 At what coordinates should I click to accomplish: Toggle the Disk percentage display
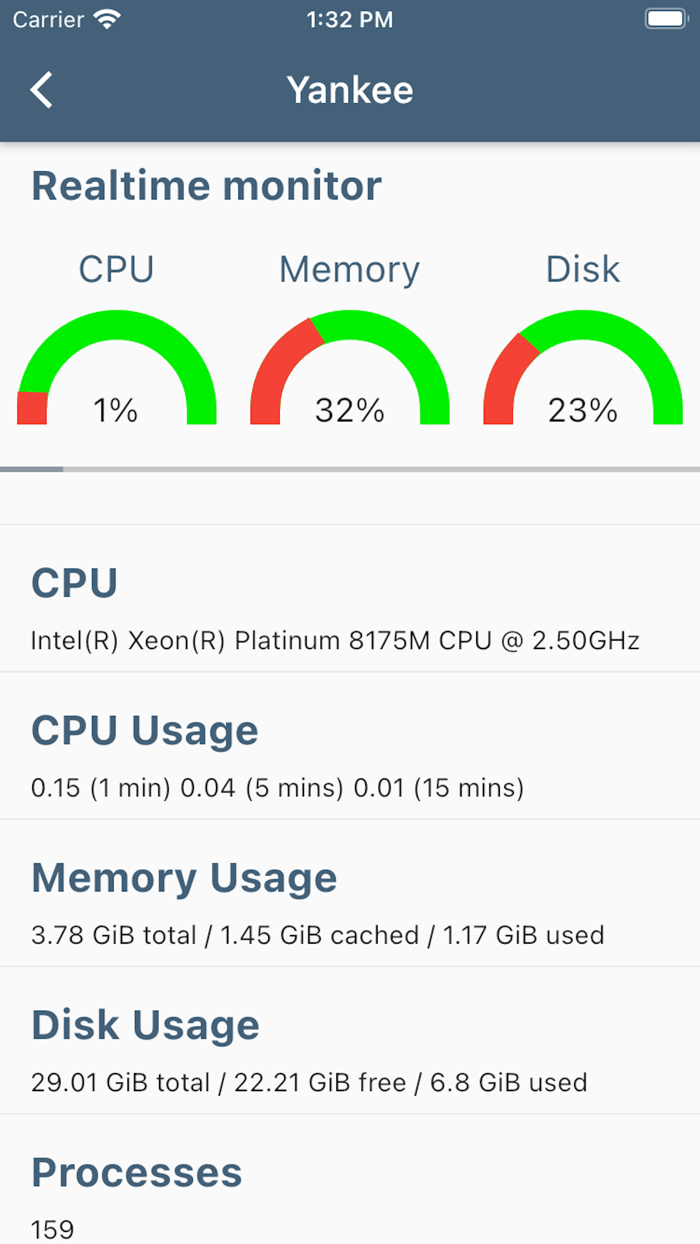[583, 410]
